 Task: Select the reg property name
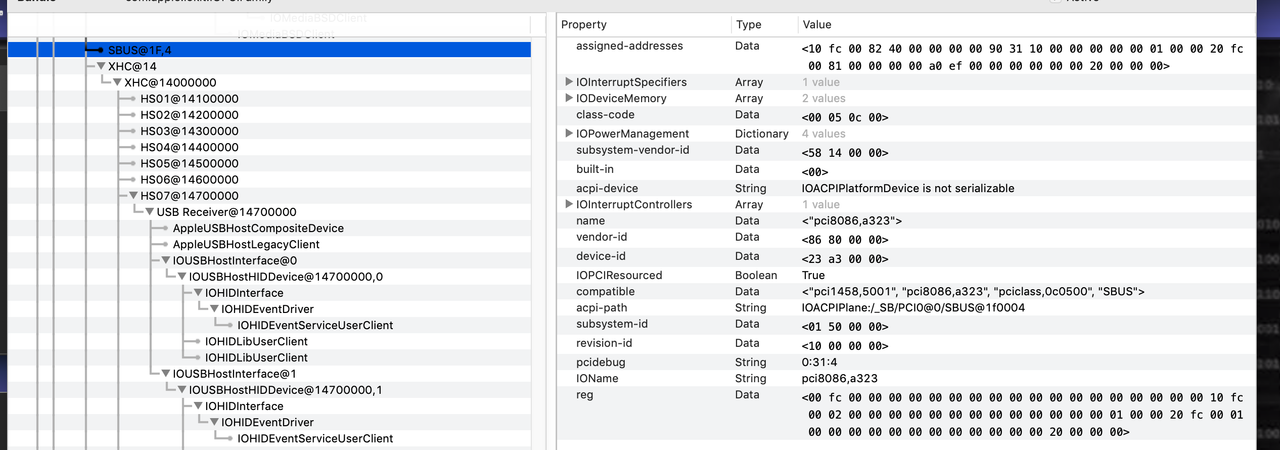point(585,396)
